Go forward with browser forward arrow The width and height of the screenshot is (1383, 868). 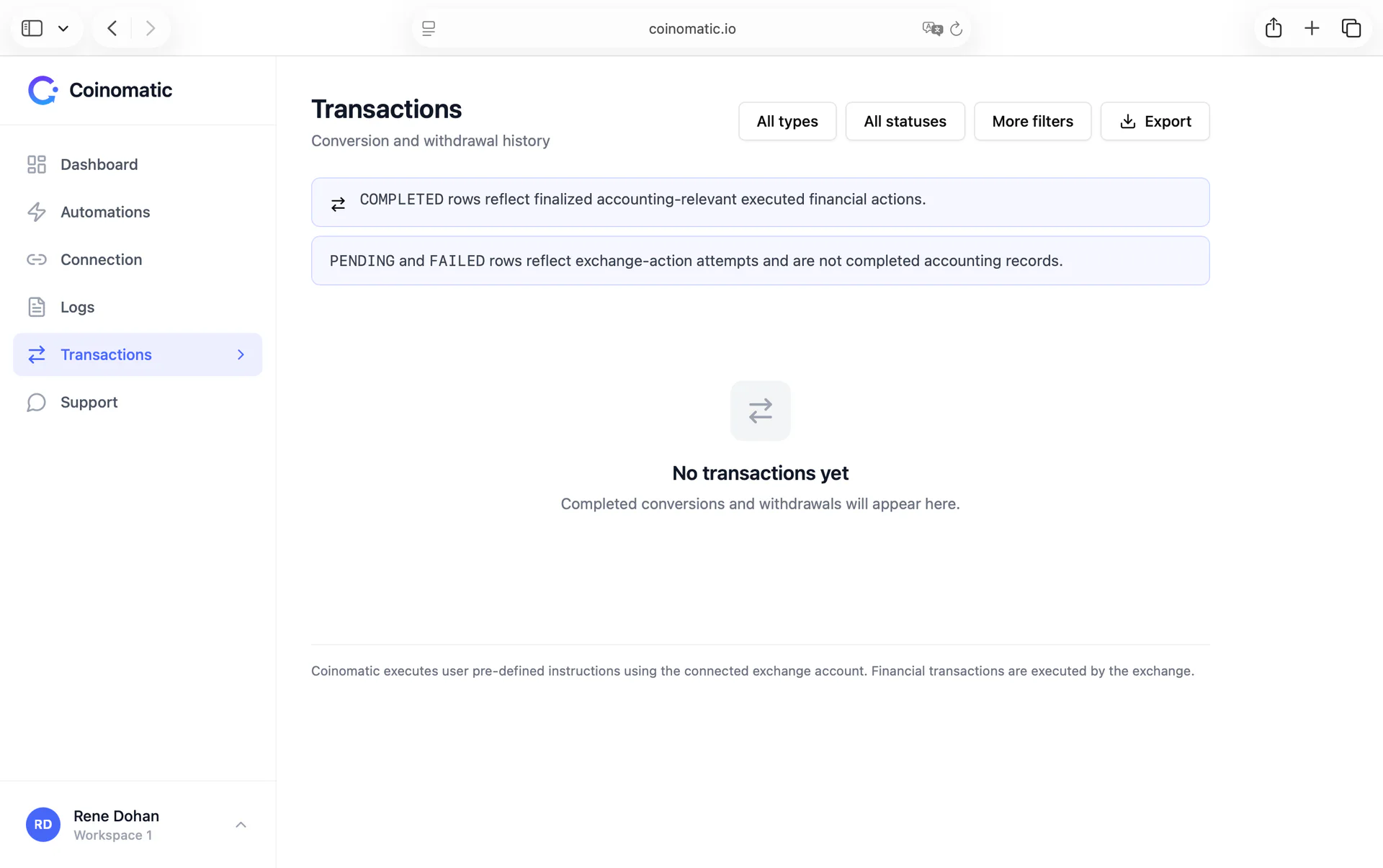click(x=150, y=28)
